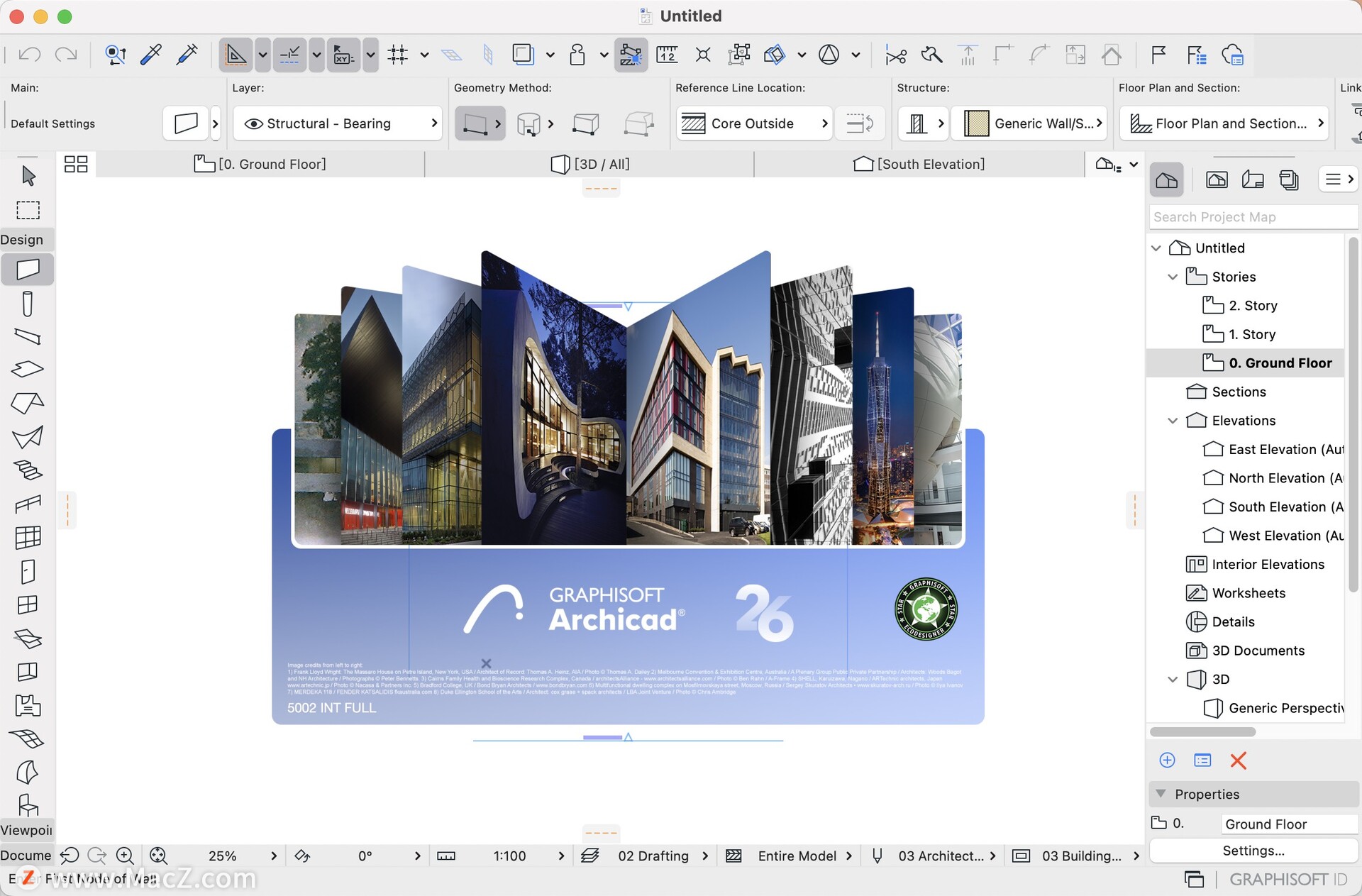Screen dimensions: 1362x896
Task: Switch to the 0. Ground Floor tab
Action: [260, 164]
